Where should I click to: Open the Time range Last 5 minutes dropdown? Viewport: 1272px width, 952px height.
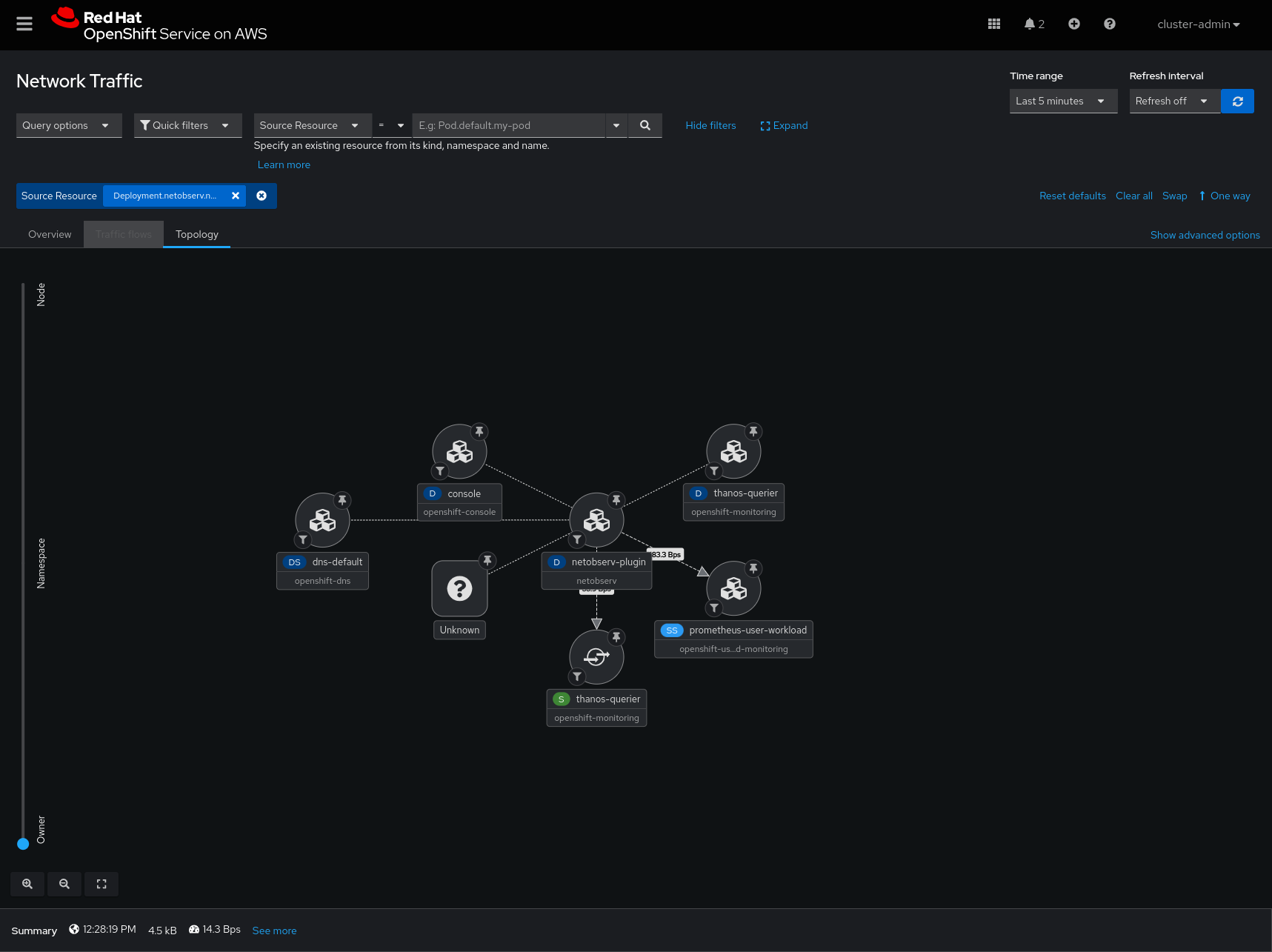click(x=1062, y=101)
